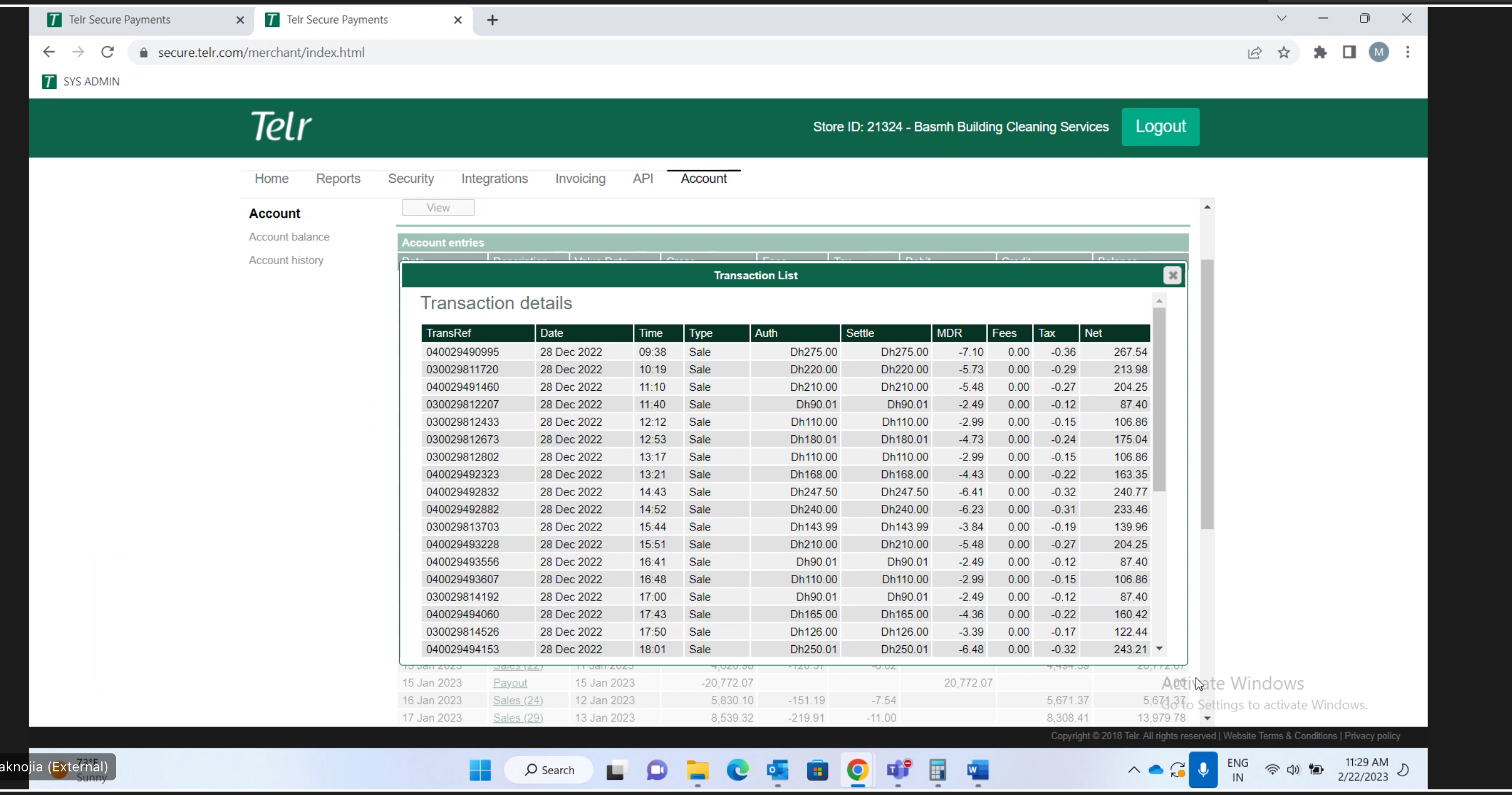1512x795 pixels.
Task: Open Word from taskbar
Action: 978,770
